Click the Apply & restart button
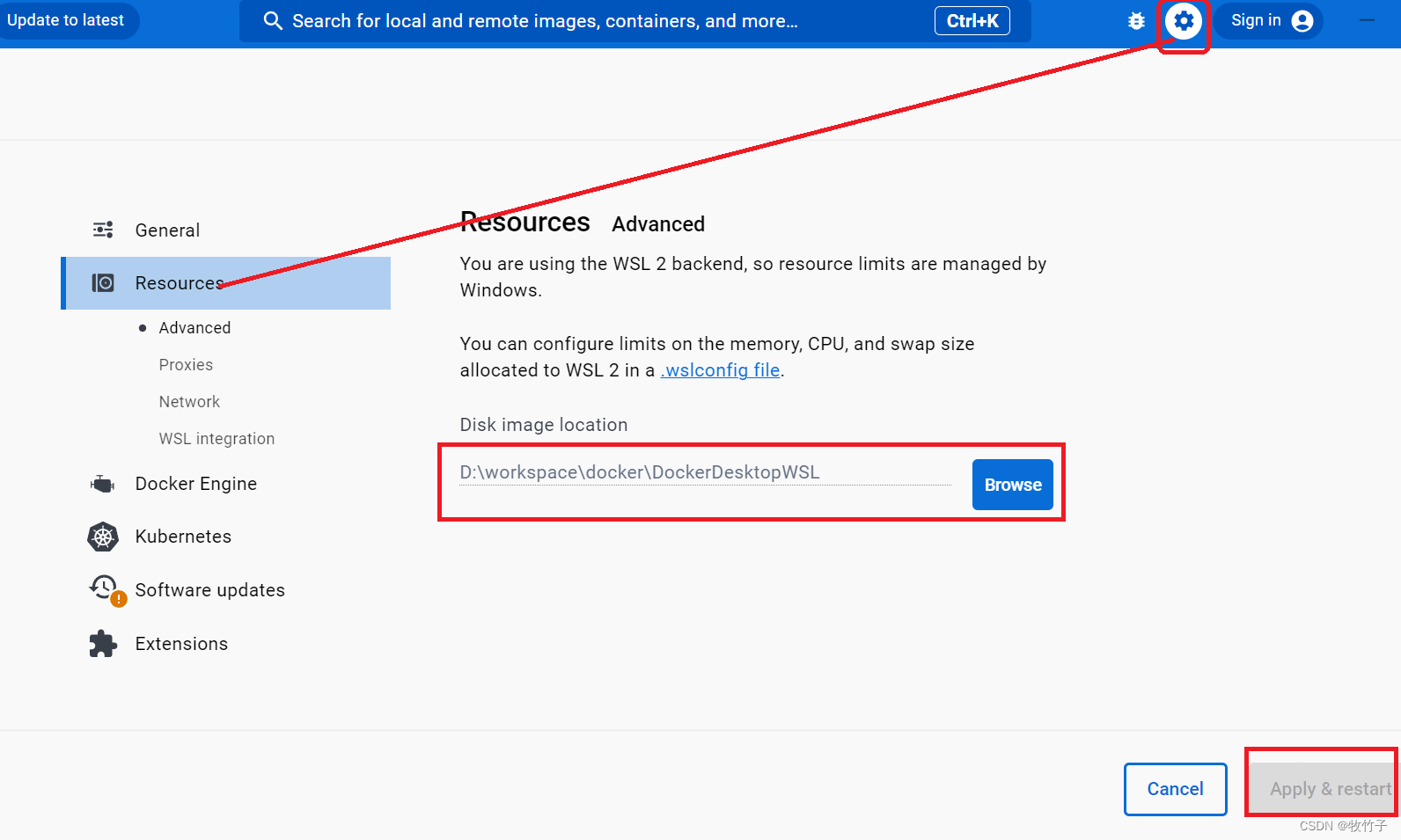This screenshot has height=840, width=1401. [x=1322, y=789]
